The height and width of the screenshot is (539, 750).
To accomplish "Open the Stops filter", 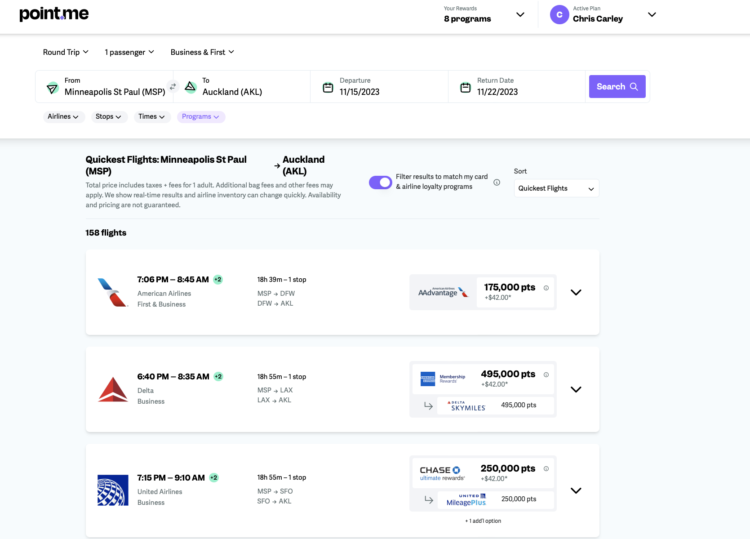I will click(109, 117).
